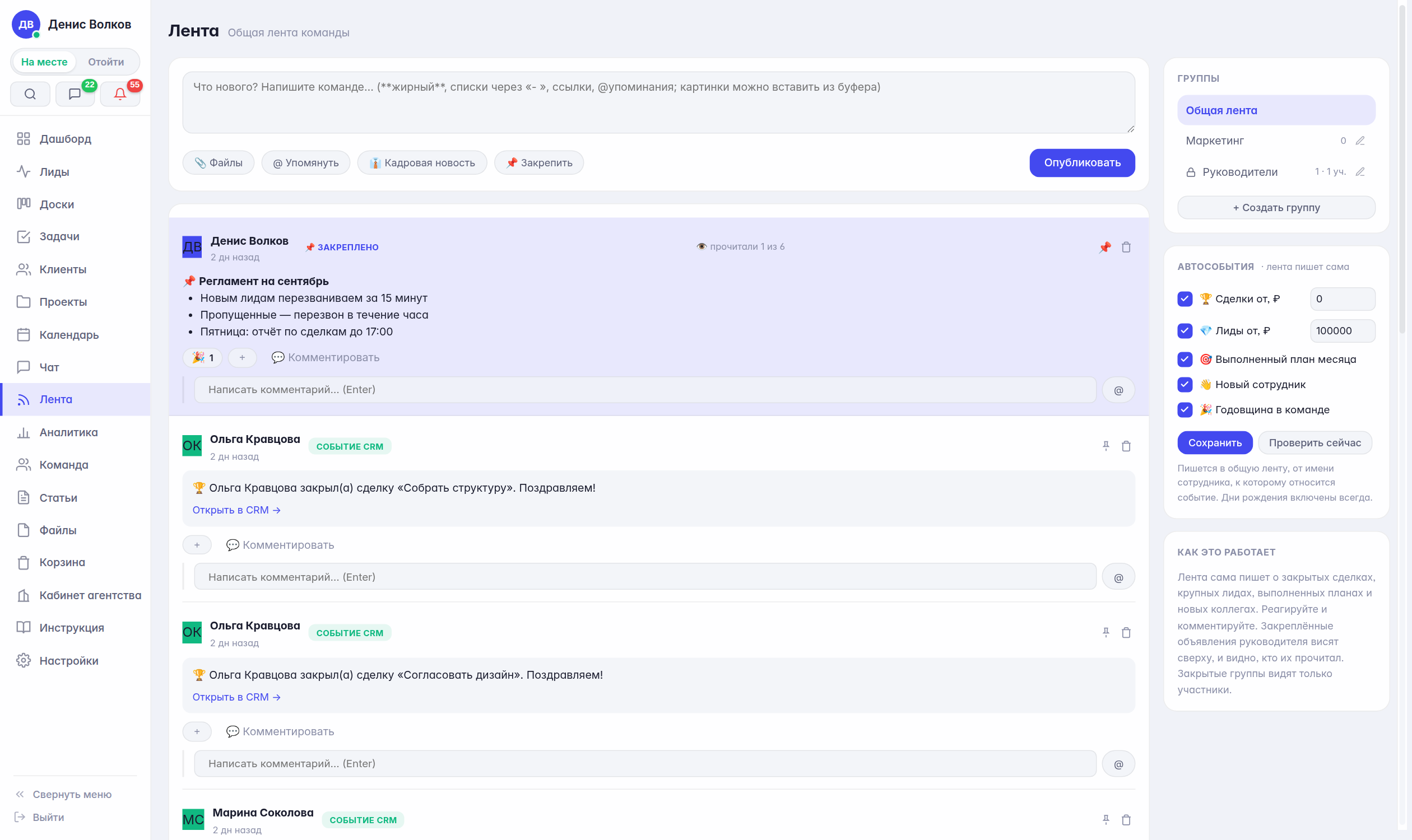This screenshot has width=1412, height=840.
Task: Click the ДВ user avatar
Action: 26,24
